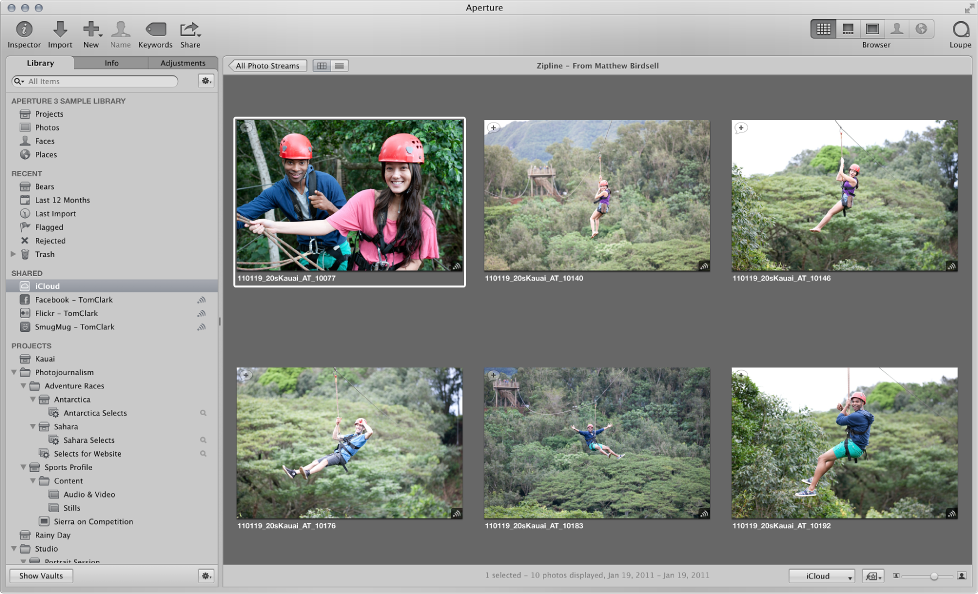Add the AT_10140 photo using its plus badge

coord(492,128)
